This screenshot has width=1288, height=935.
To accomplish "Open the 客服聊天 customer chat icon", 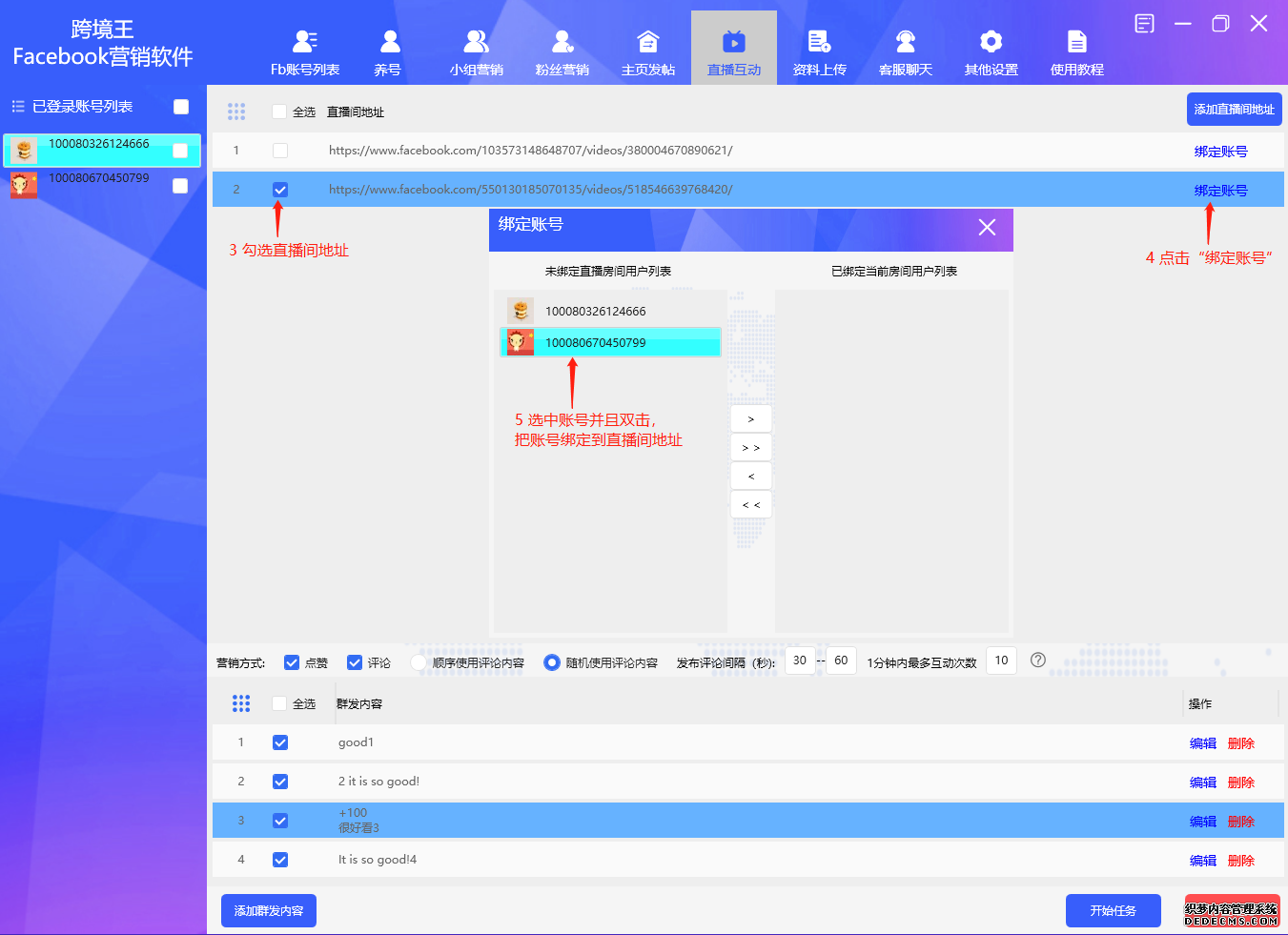I will click(905, 43).
